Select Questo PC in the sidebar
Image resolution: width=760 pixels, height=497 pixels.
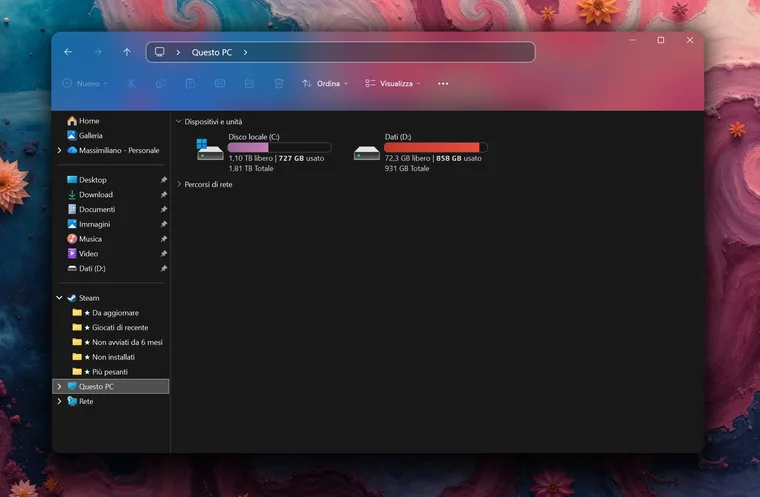[111, 386]
